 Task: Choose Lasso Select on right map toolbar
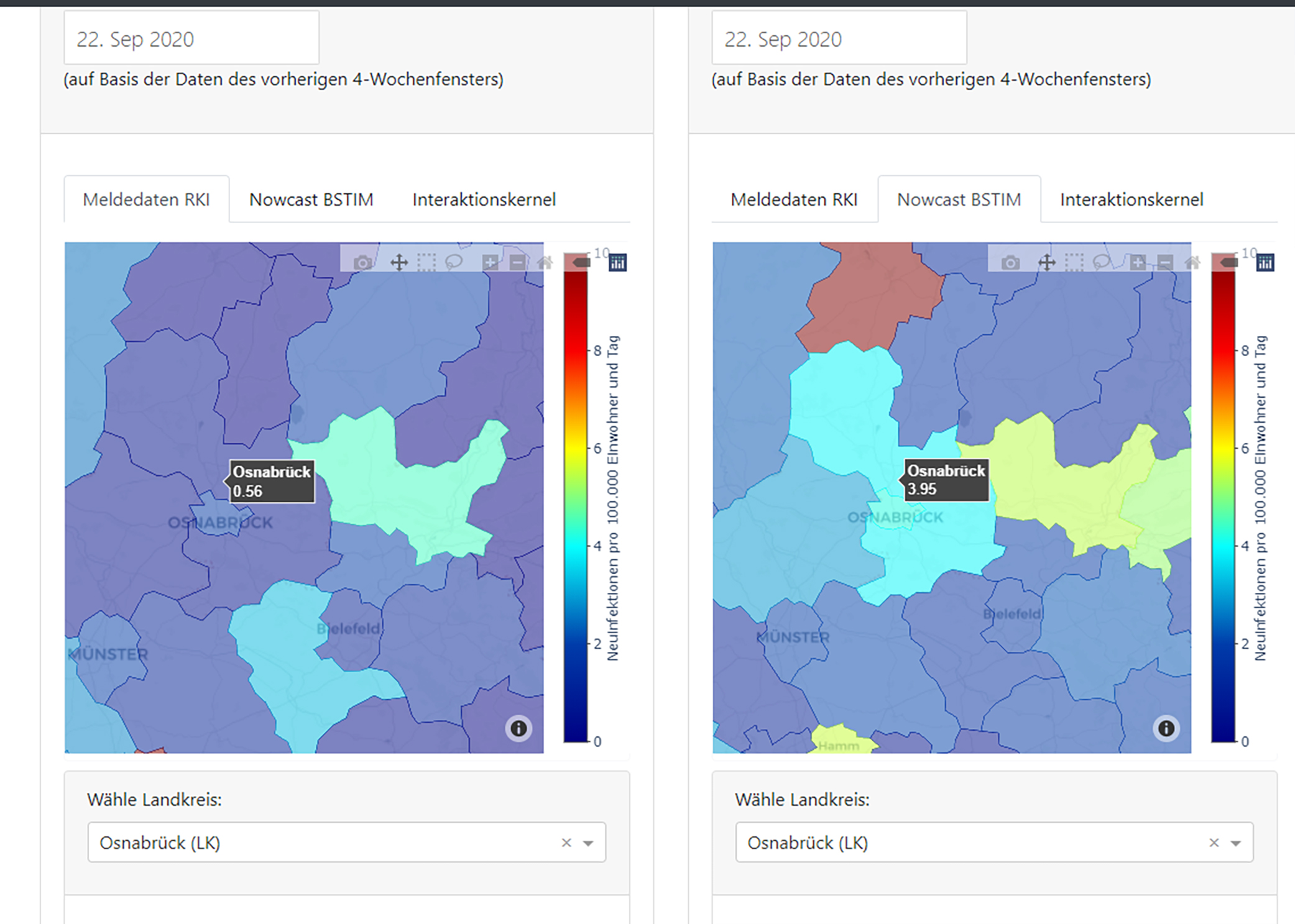click(1102, 263)
